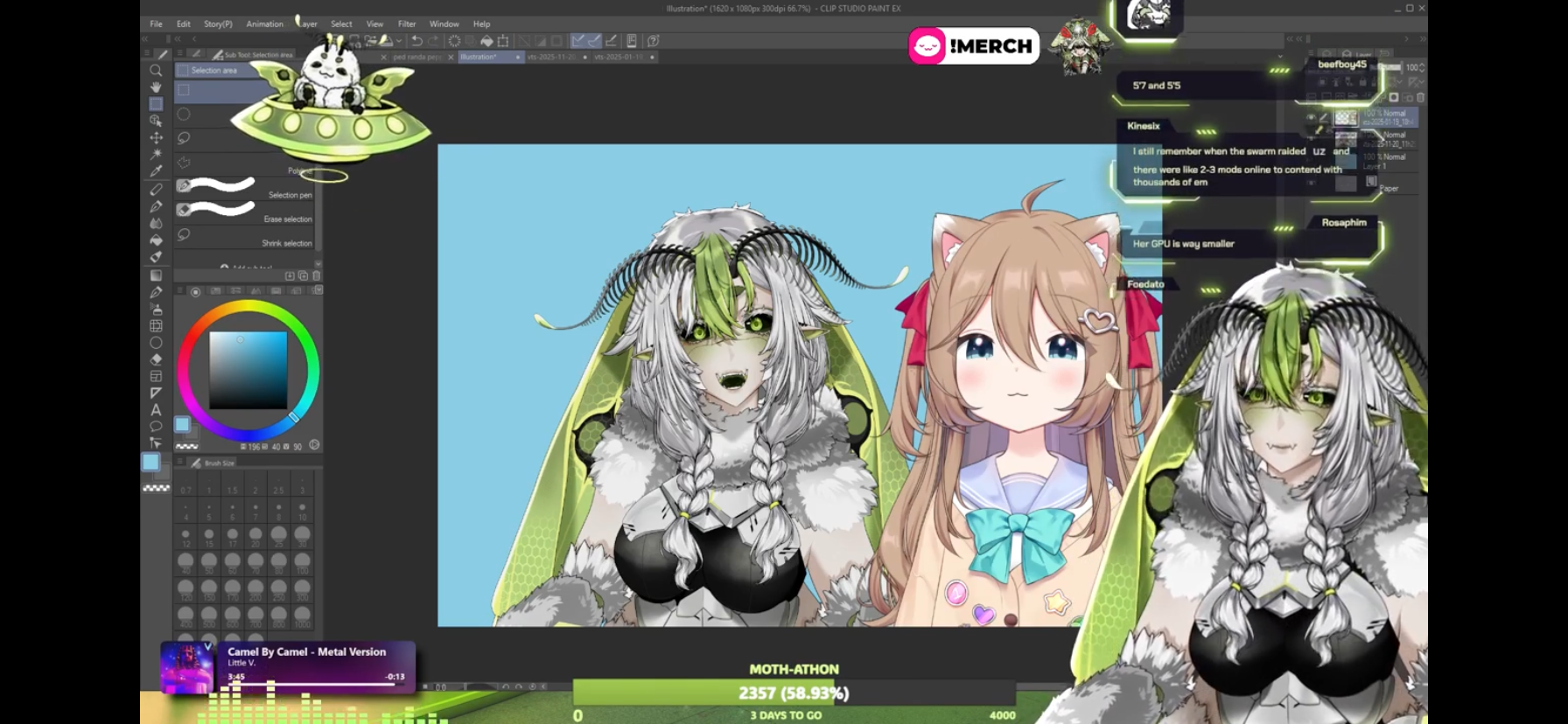Select the Auto select magic wand tool
The width and height of the screenshot is (1568, 724).
click(156, 154)
